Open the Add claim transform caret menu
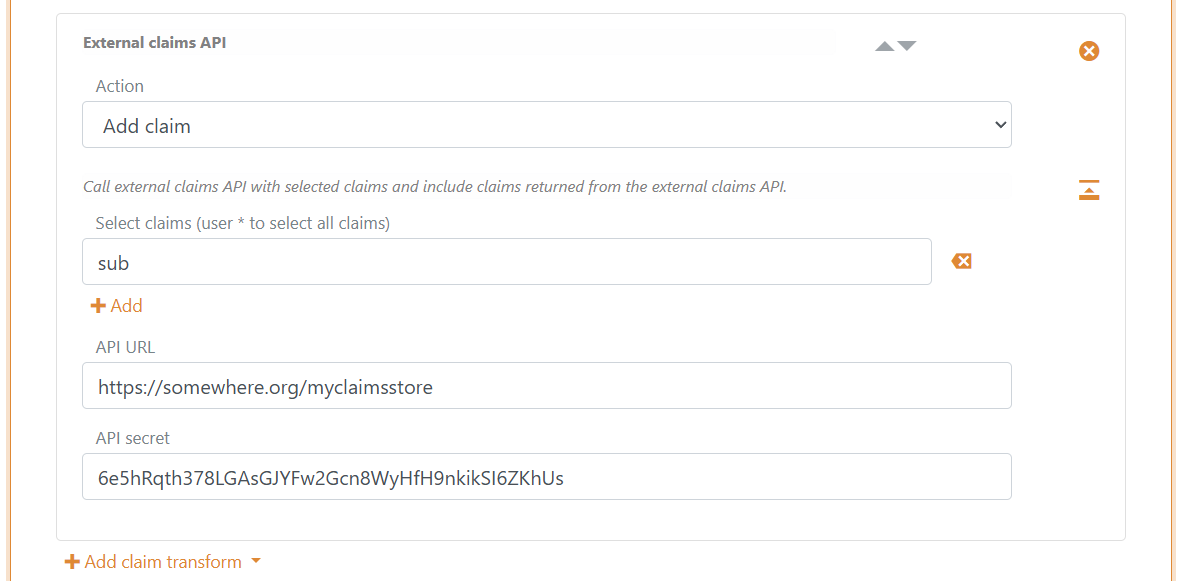This screenshot has width=1182, height=581. (x=258, y=561)
